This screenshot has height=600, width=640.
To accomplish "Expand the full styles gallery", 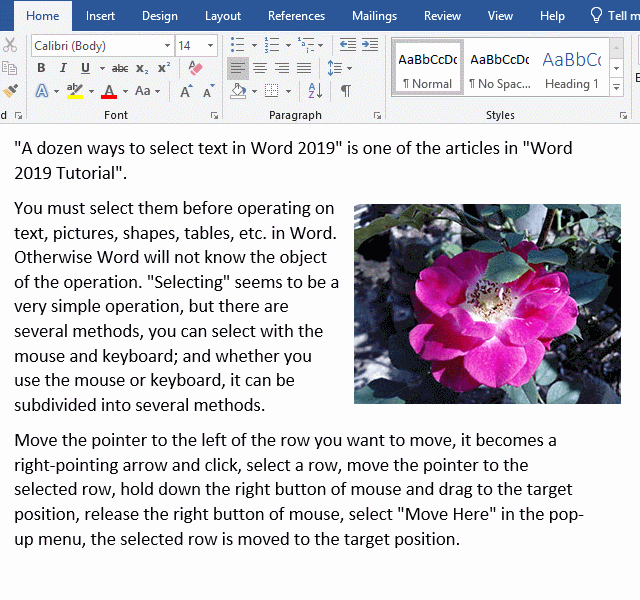I will coord(616,87).
